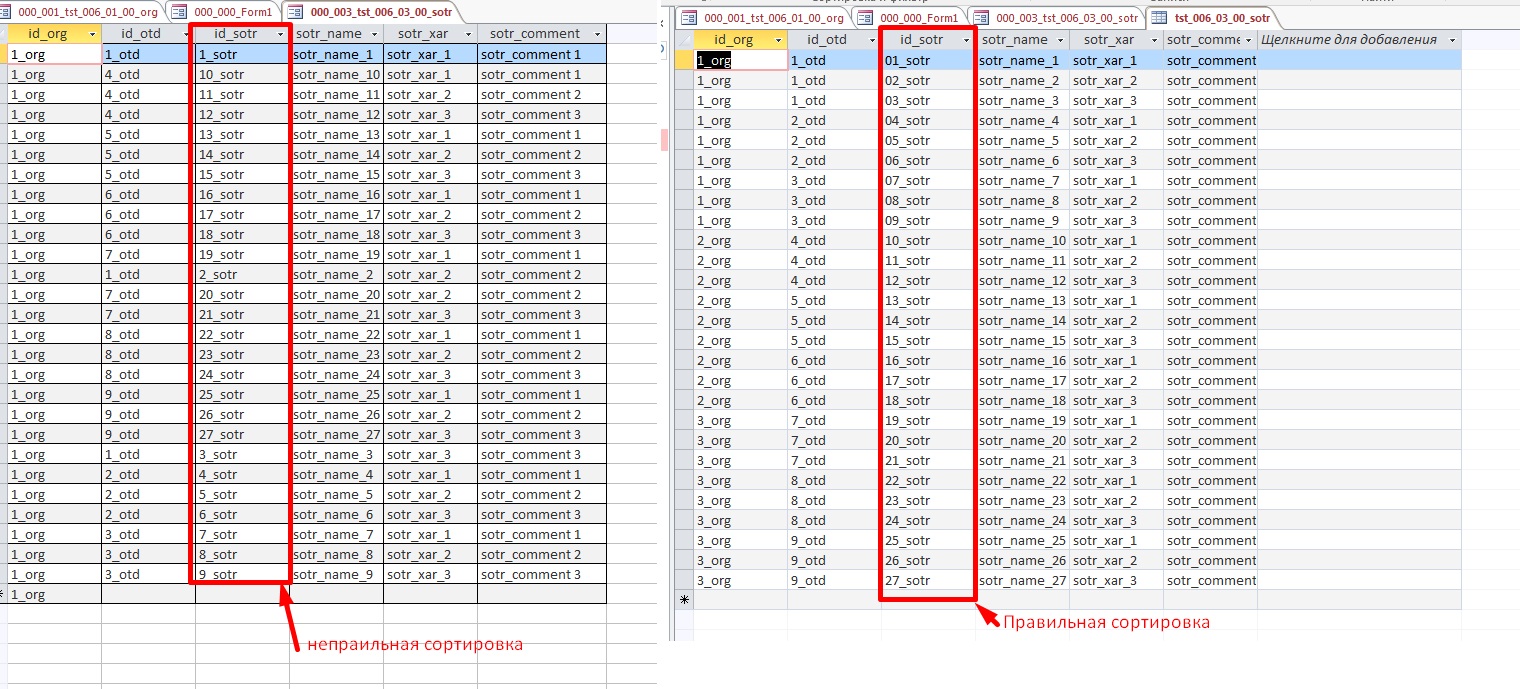Click the select-all corner box in the right datasheet
1533x689 pixels.
(684, 40)
